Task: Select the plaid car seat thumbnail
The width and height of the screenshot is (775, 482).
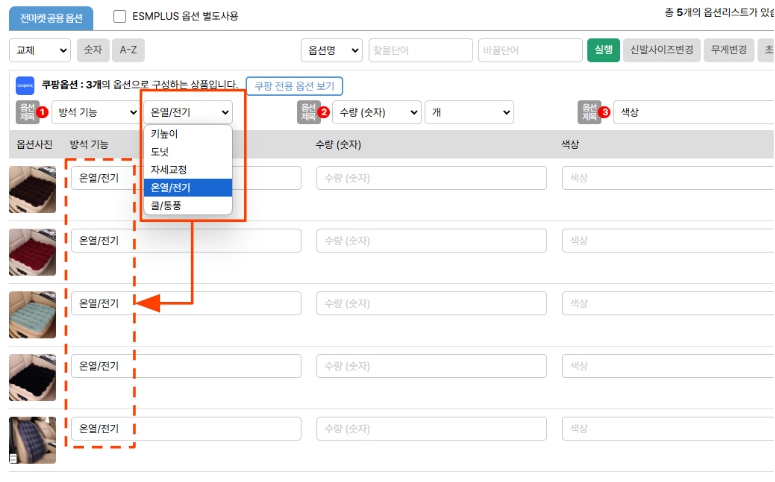Action: click(32, 440)
